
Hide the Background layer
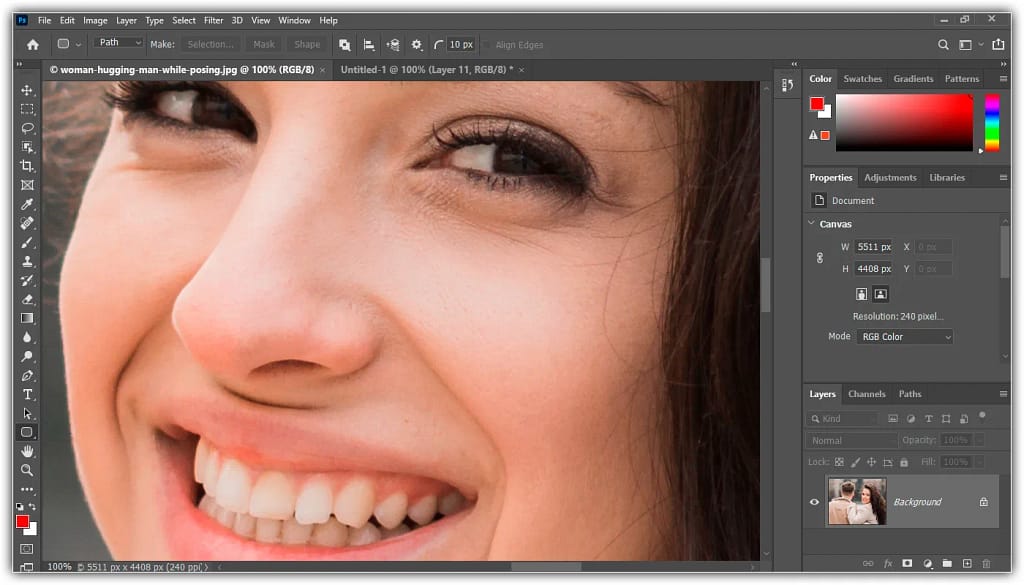814,502
